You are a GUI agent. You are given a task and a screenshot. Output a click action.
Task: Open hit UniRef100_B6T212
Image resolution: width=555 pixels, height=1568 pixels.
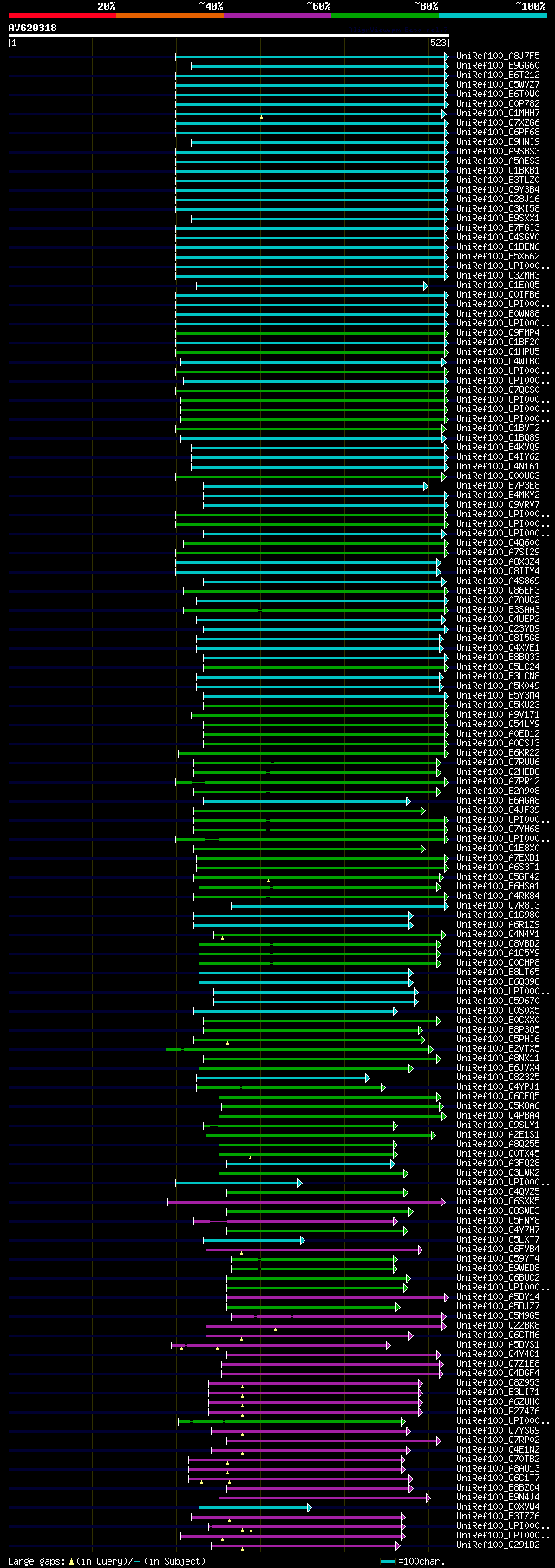pos(498,75)
